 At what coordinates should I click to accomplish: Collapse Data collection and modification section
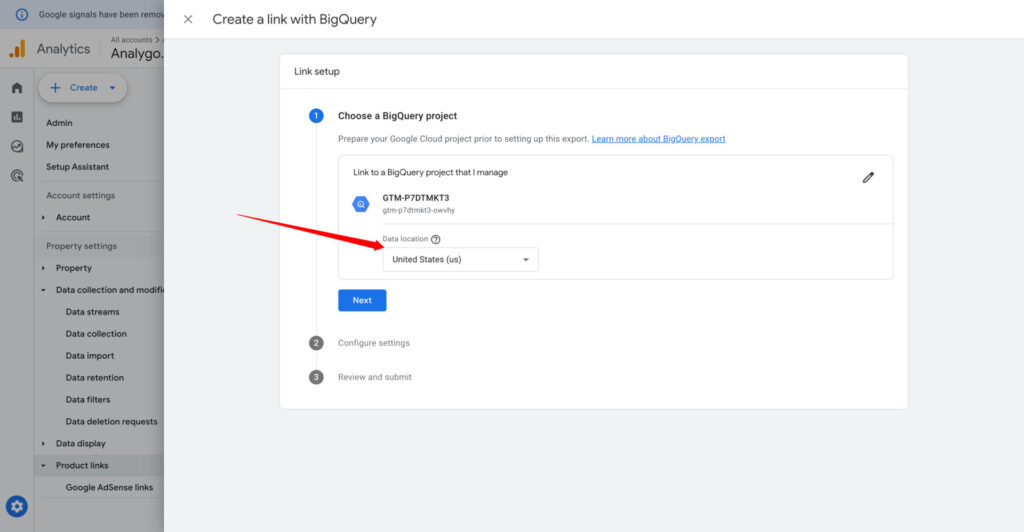pos(43,290)
